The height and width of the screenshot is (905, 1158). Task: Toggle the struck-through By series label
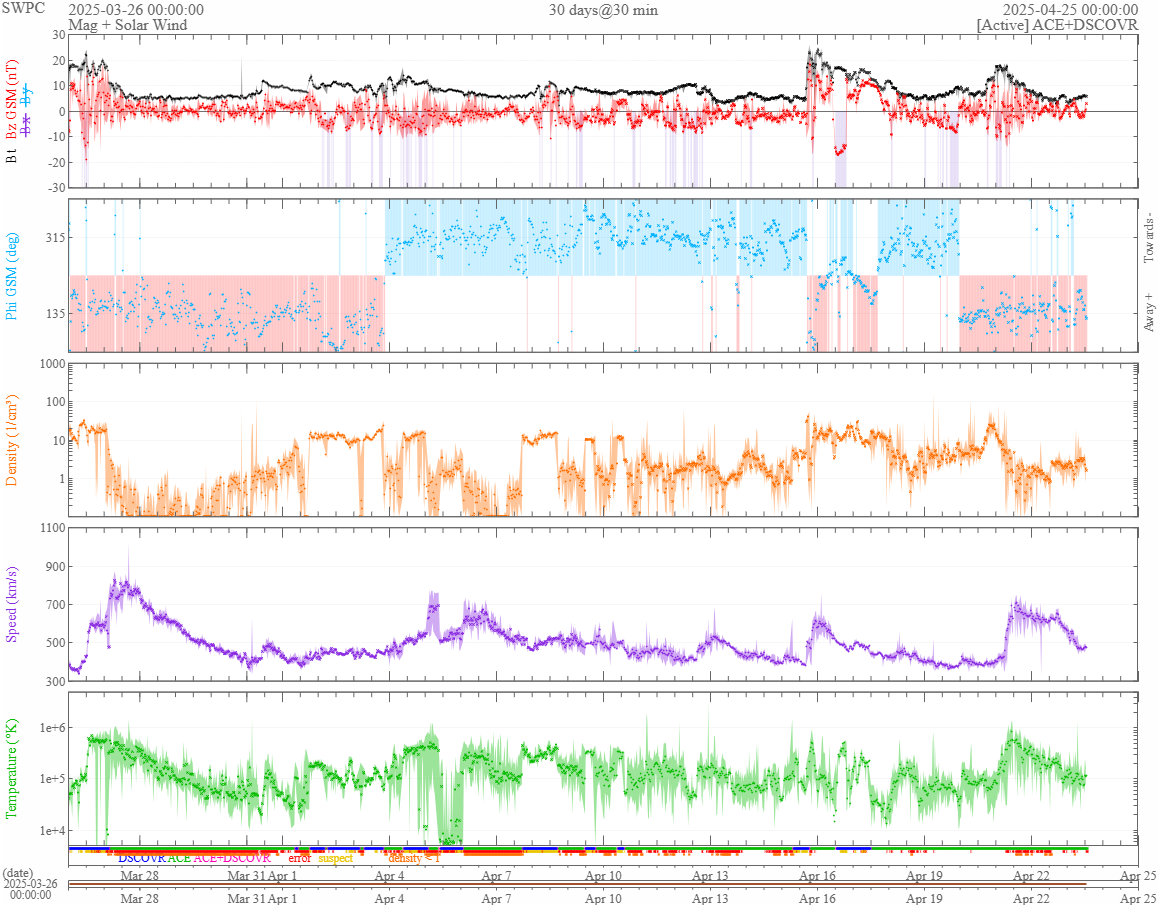click(x=27, y=96)
